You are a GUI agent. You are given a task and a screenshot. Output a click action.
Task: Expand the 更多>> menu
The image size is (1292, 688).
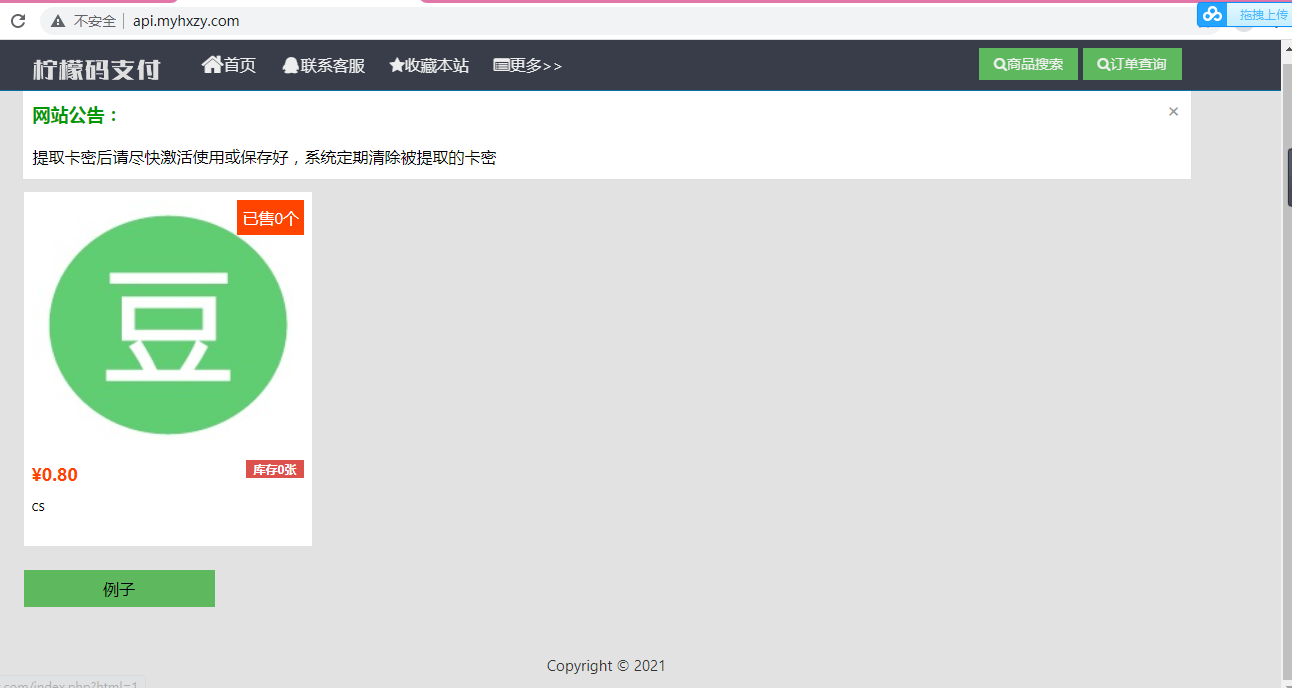[528, 66]
